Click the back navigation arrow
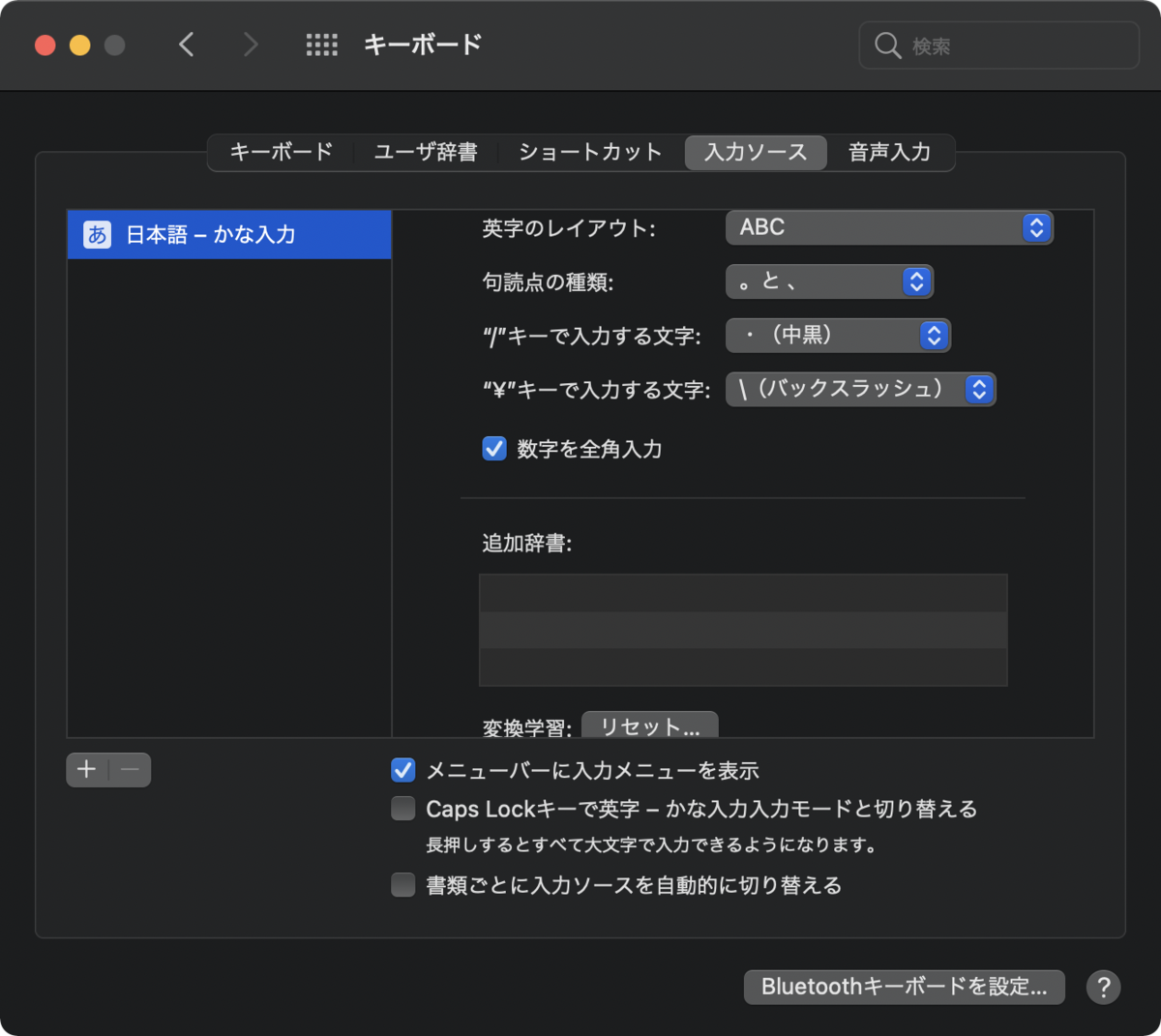The image size is (1161, 1036). [x=187, y=44]
